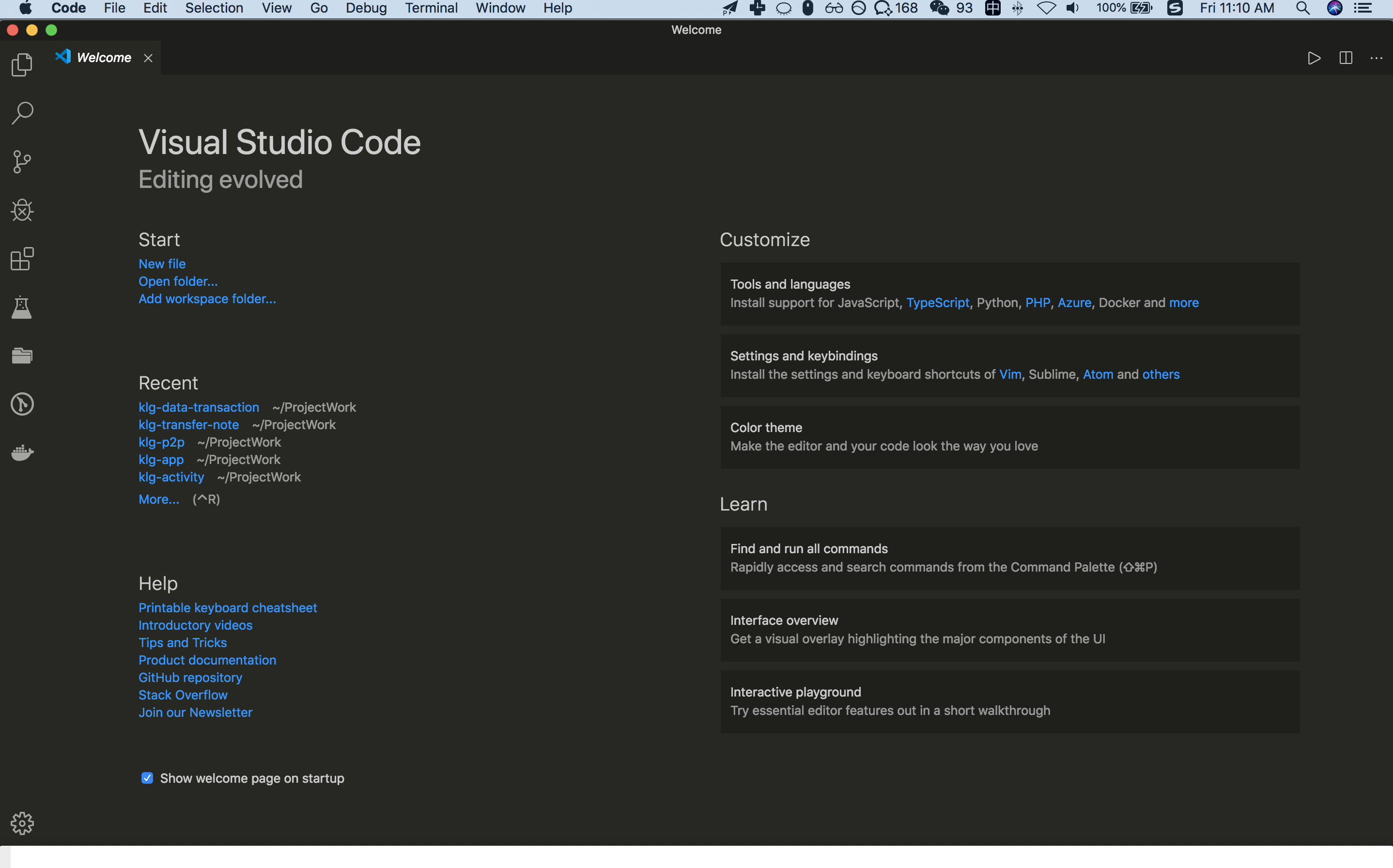Screen dimensions: 1393x868
Task: Click Add workspace folder... link
Action: tap(207, 299)
